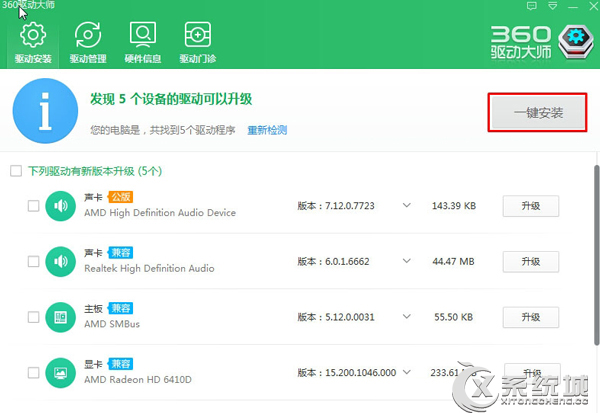Click the Realtek High Definition Audio speaker icon
Image resolution: width=600 pixels, height=413 pixels.
(60, 261)
